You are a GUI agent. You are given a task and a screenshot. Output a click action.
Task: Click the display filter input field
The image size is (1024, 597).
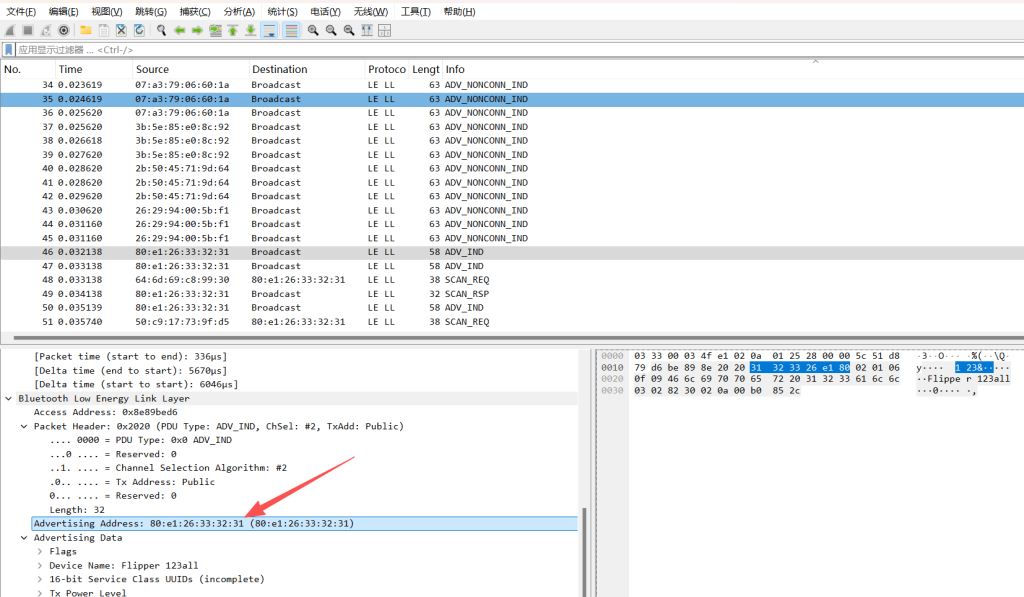(x=400, y=49)
